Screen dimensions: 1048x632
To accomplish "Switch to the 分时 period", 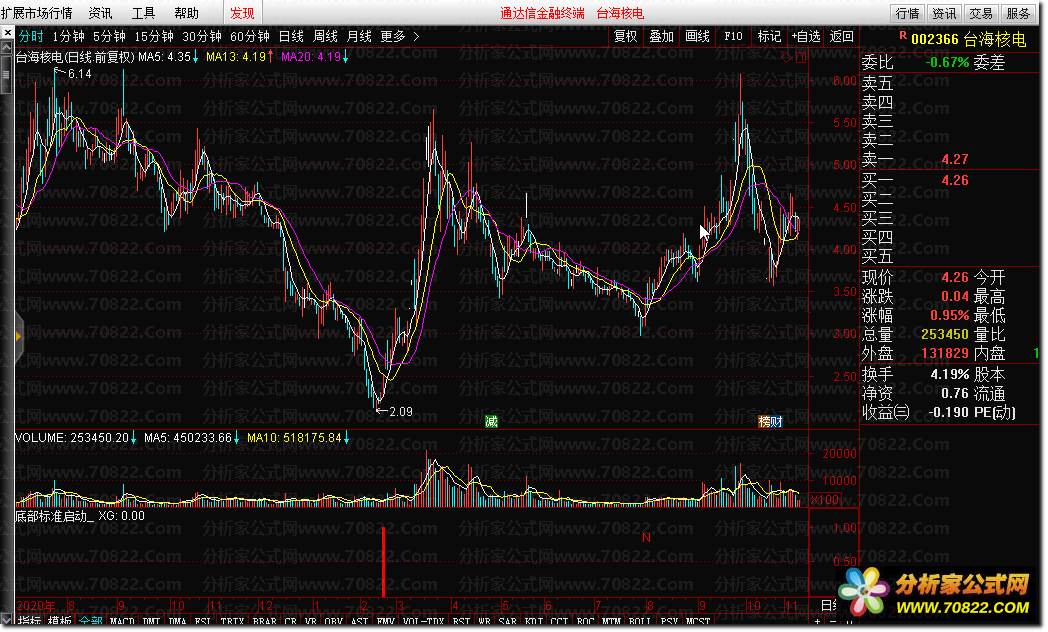I will [31, 36].
